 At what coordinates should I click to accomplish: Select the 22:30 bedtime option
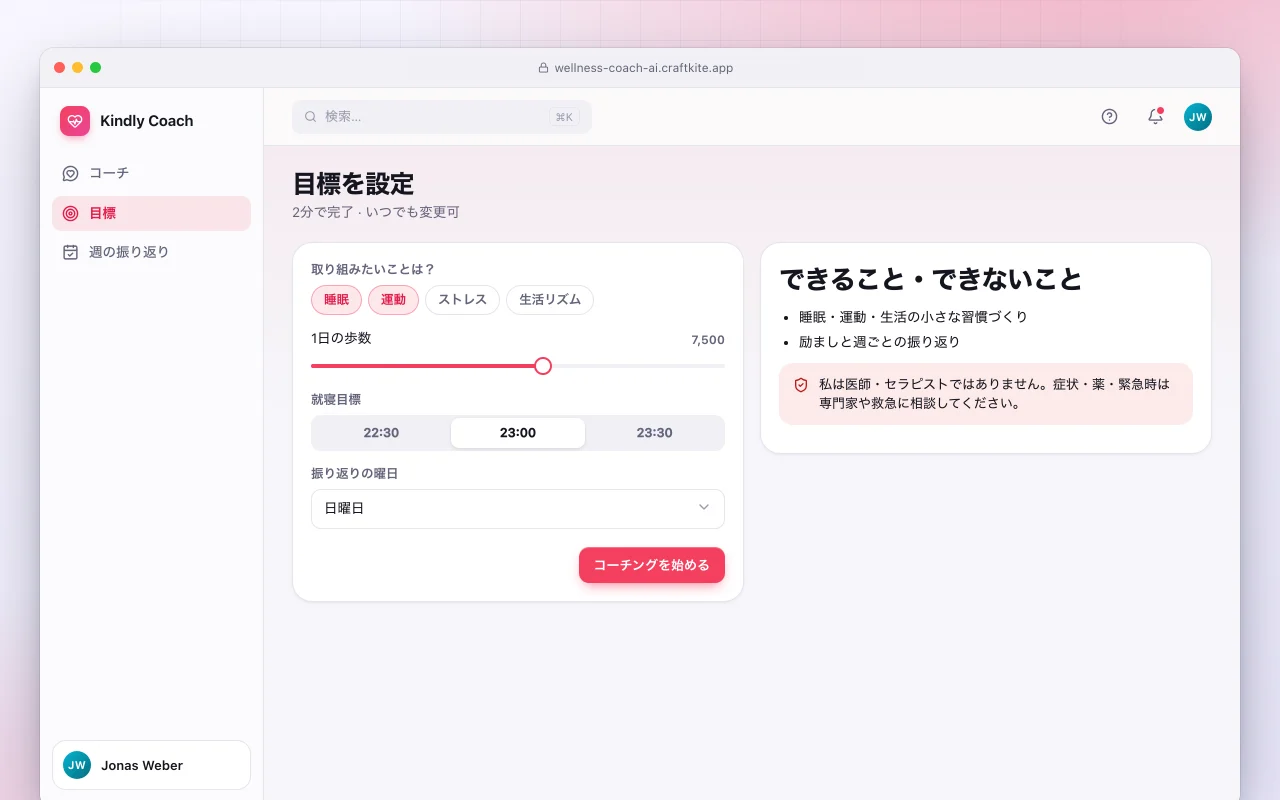(x=381, y=433)
